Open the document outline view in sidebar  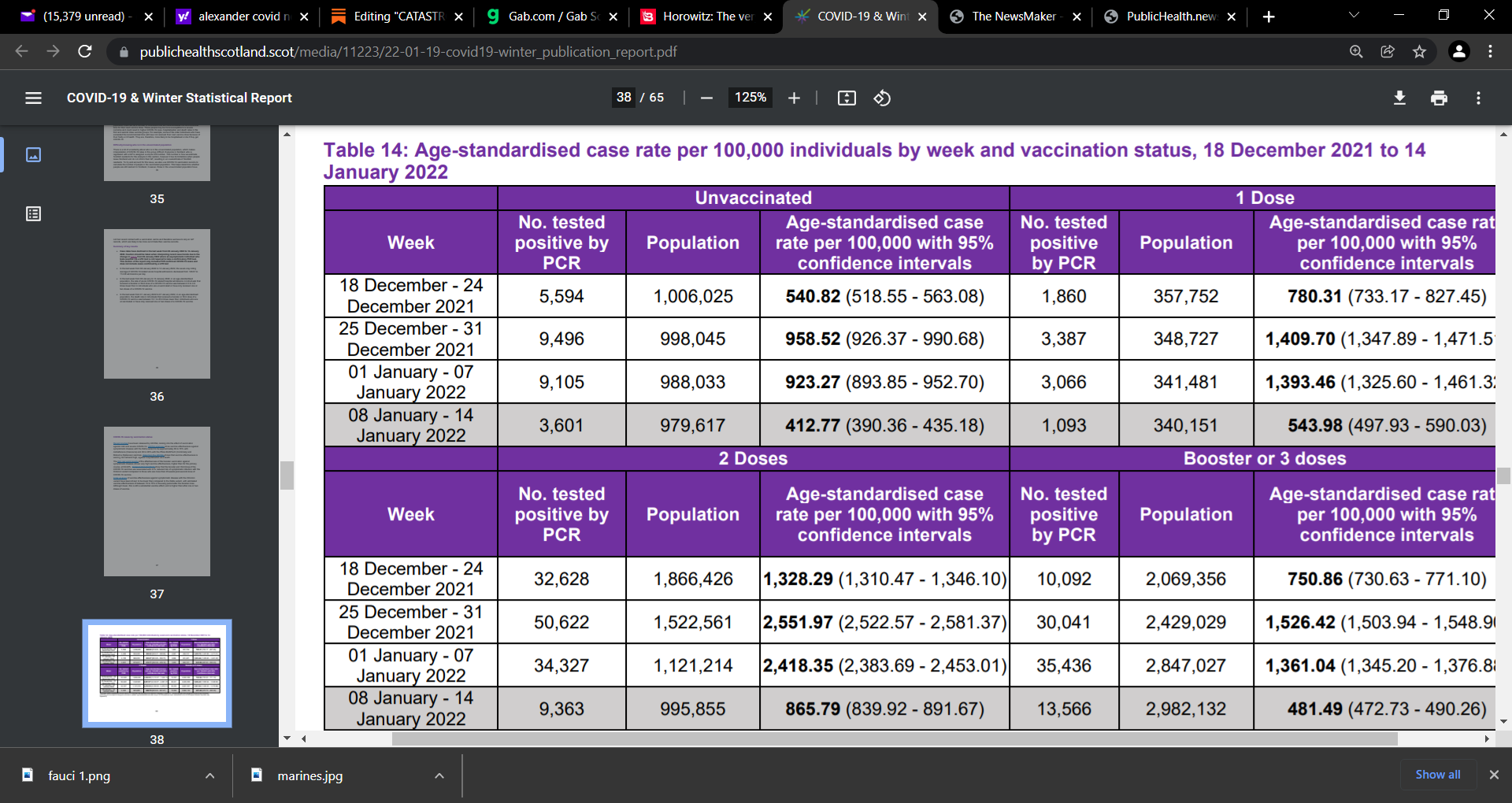click(33, 214)
